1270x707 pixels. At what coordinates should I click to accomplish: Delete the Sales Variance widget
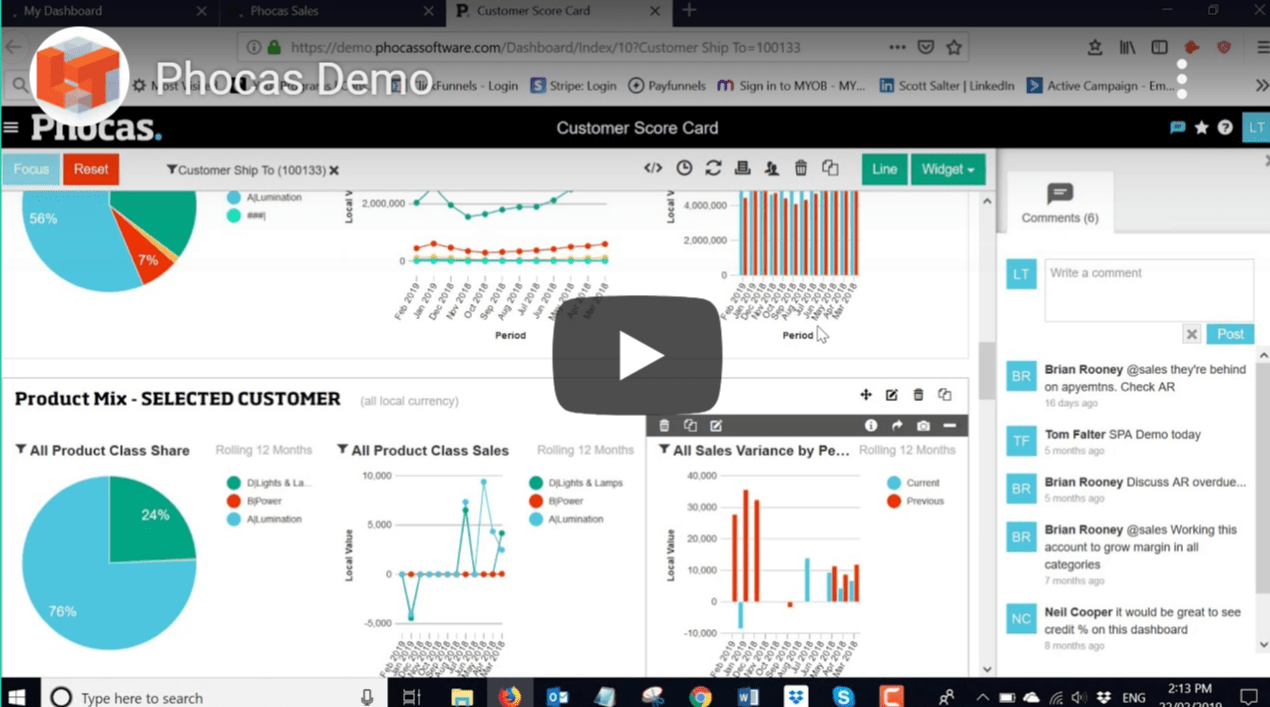pos(664,426)
